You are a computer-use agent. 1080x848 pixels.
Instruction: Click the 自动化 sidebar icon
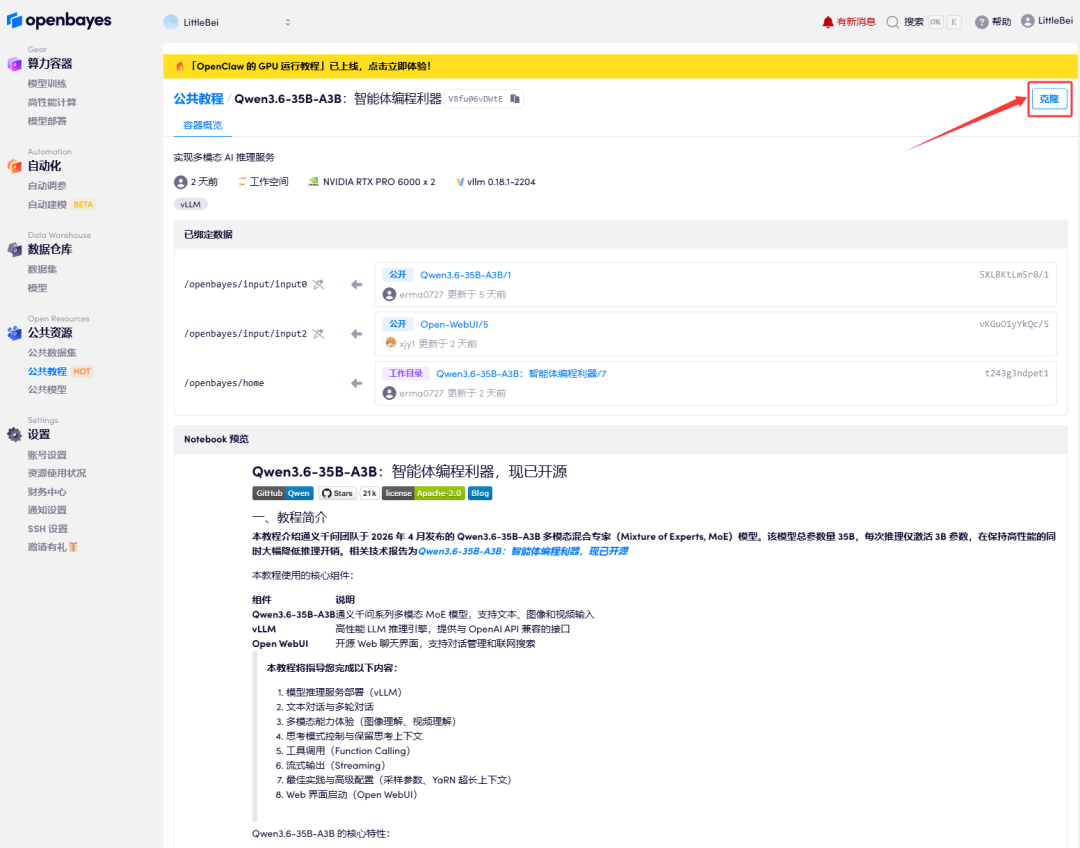(x=14, y=166)
